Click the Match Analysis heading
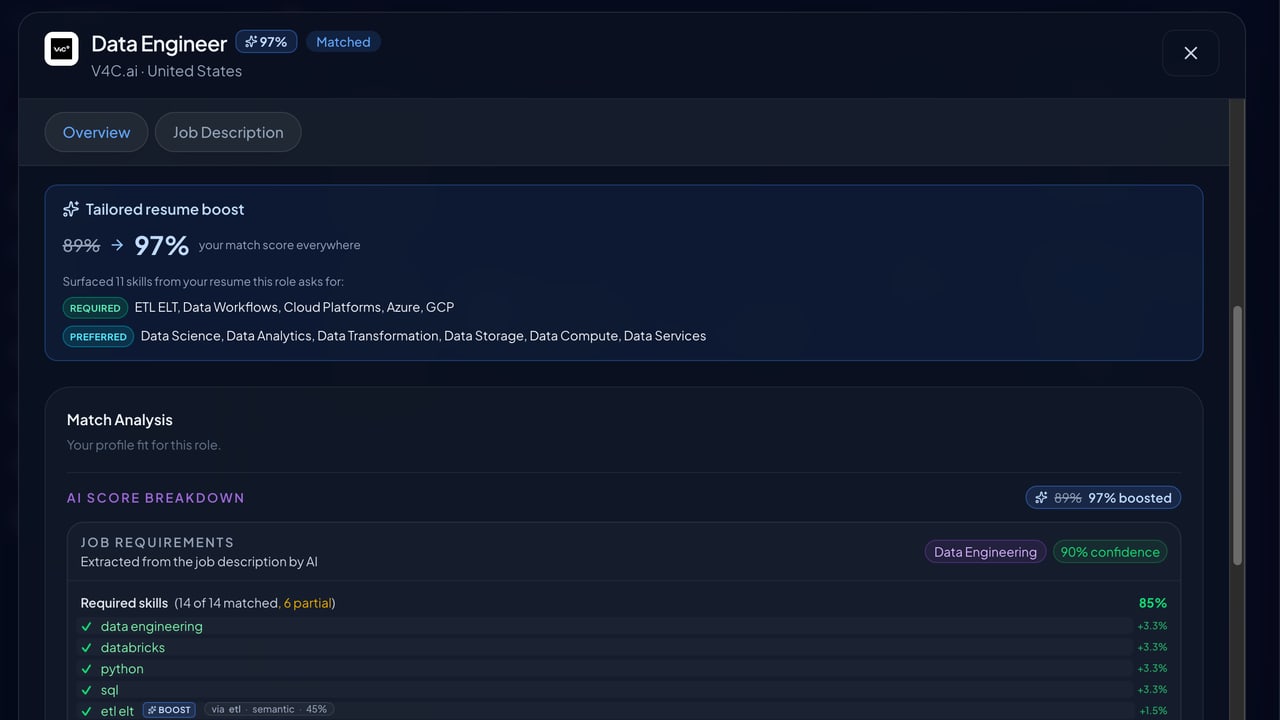 (120, 420)
